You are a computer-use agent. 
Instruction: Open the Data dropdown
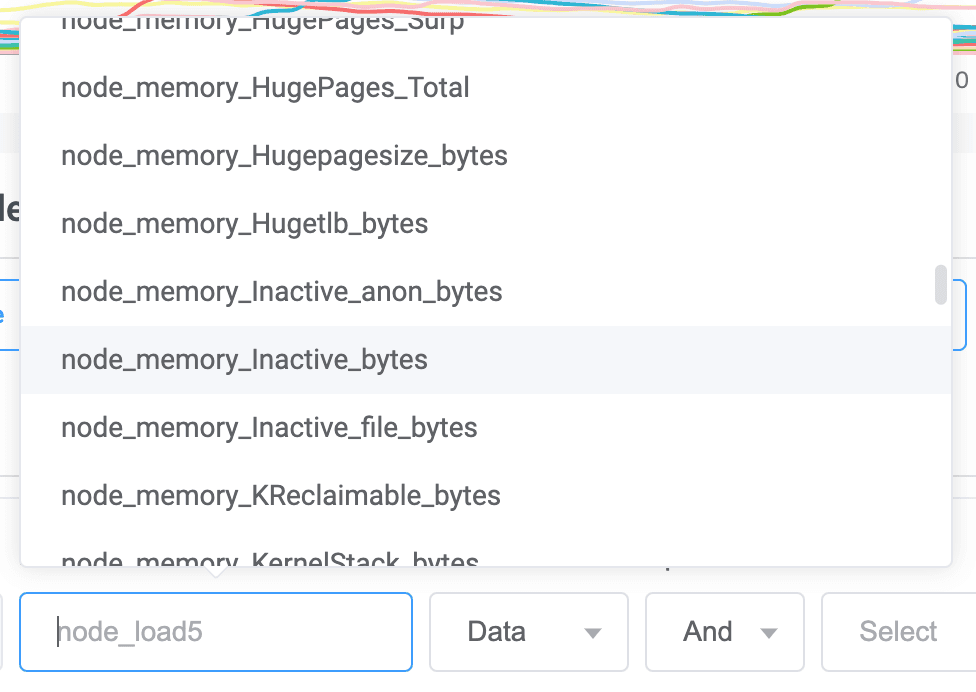coord(529,632)
